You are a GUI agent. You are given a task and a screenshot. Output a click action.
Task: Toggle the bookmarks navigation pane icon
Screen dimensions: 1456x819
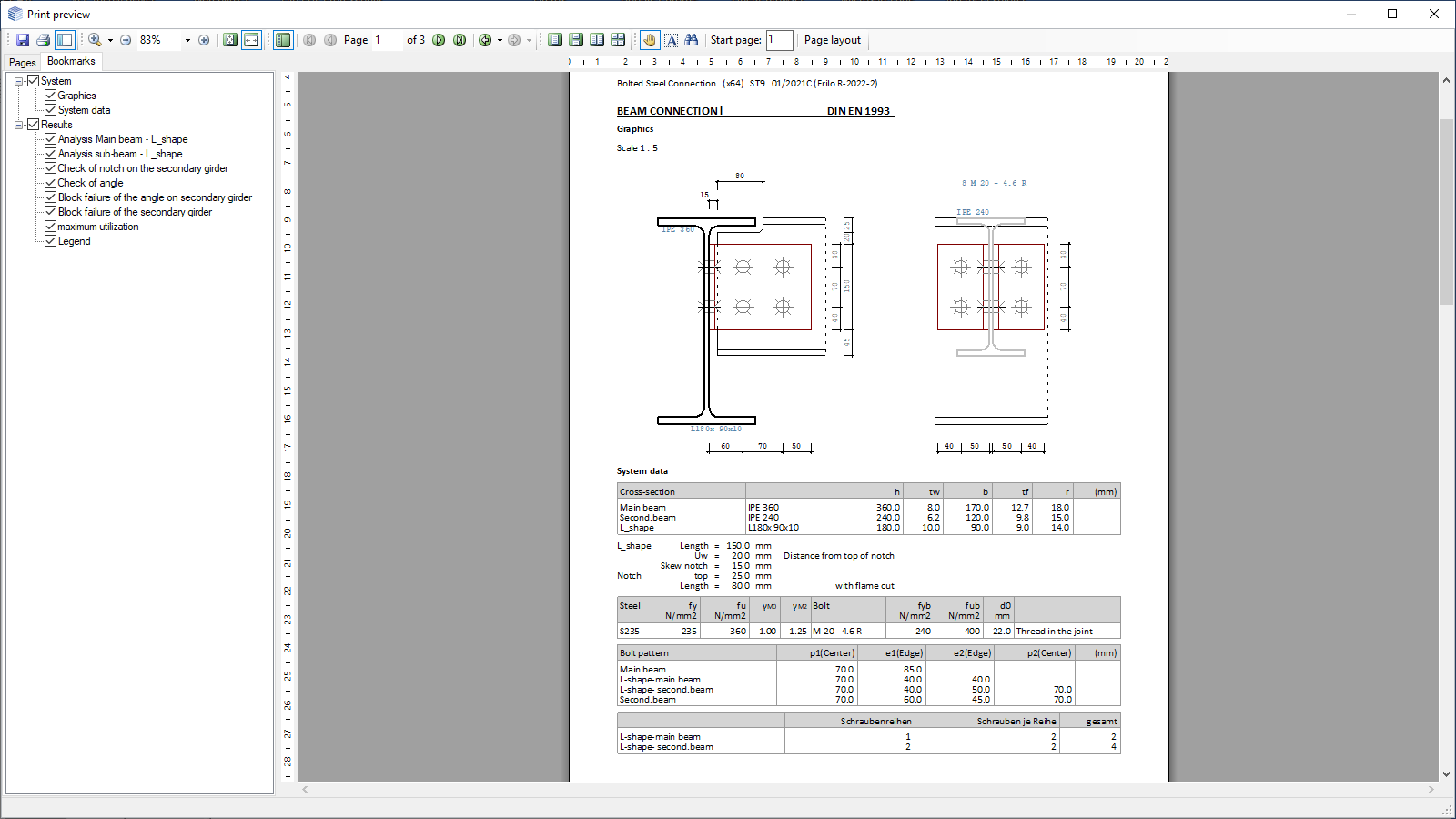point(283,40)
